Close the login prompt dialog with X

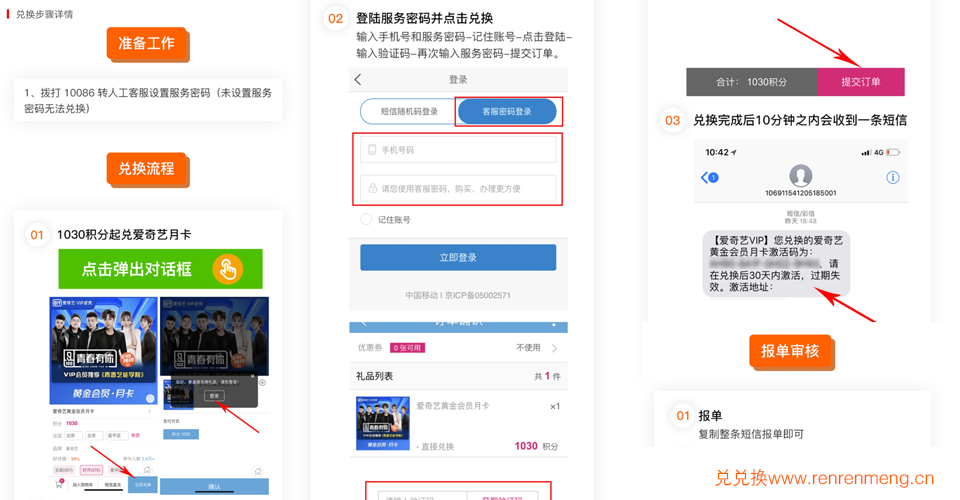(x=252, y=376)
